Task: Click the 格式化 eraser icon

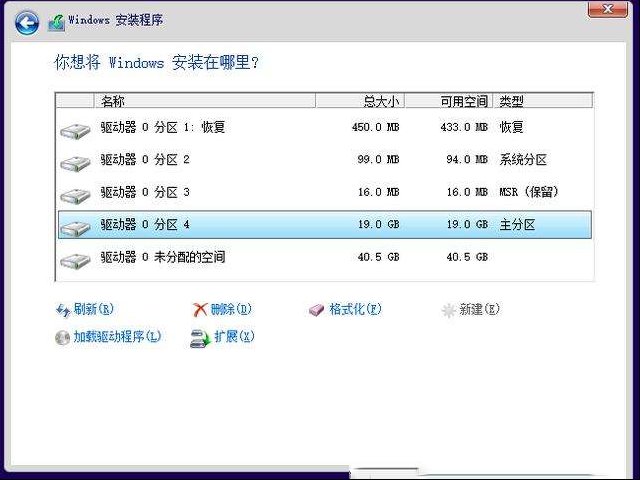Action: point(316,310)
